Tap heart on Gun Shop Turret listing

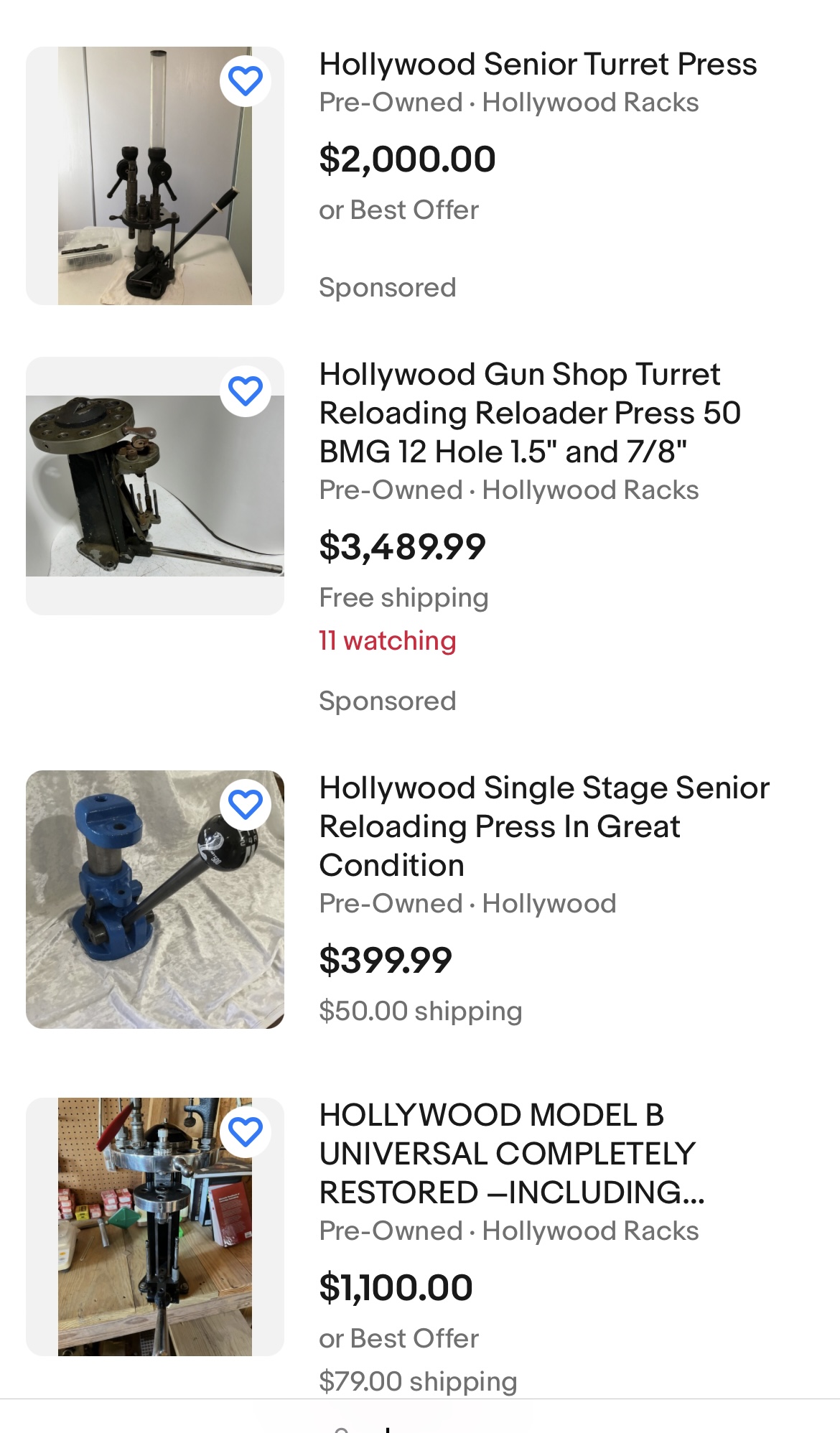coord(246,391)
